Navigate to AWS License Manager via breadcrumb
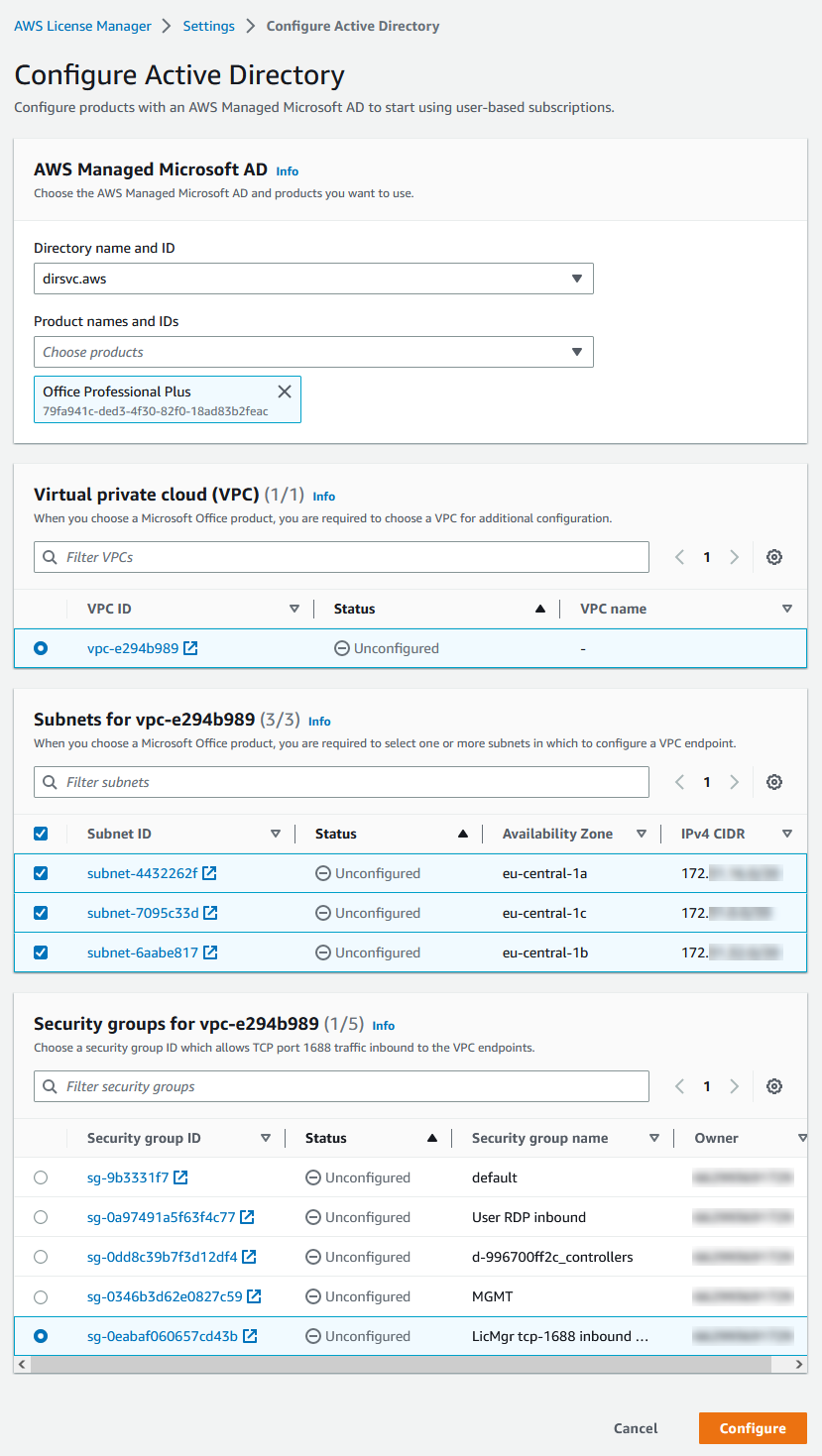This screenshot has width=822, height=1456. 82,26
